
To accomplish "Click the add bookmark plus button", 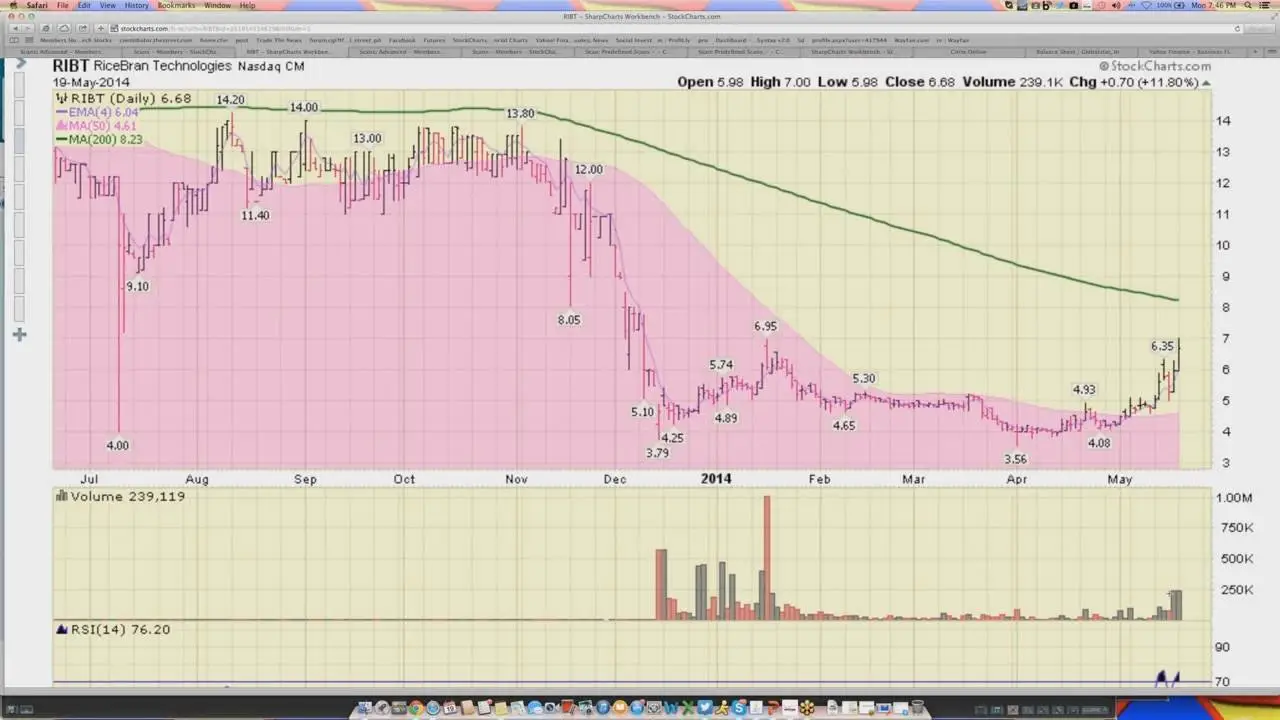I will (101, 28).
